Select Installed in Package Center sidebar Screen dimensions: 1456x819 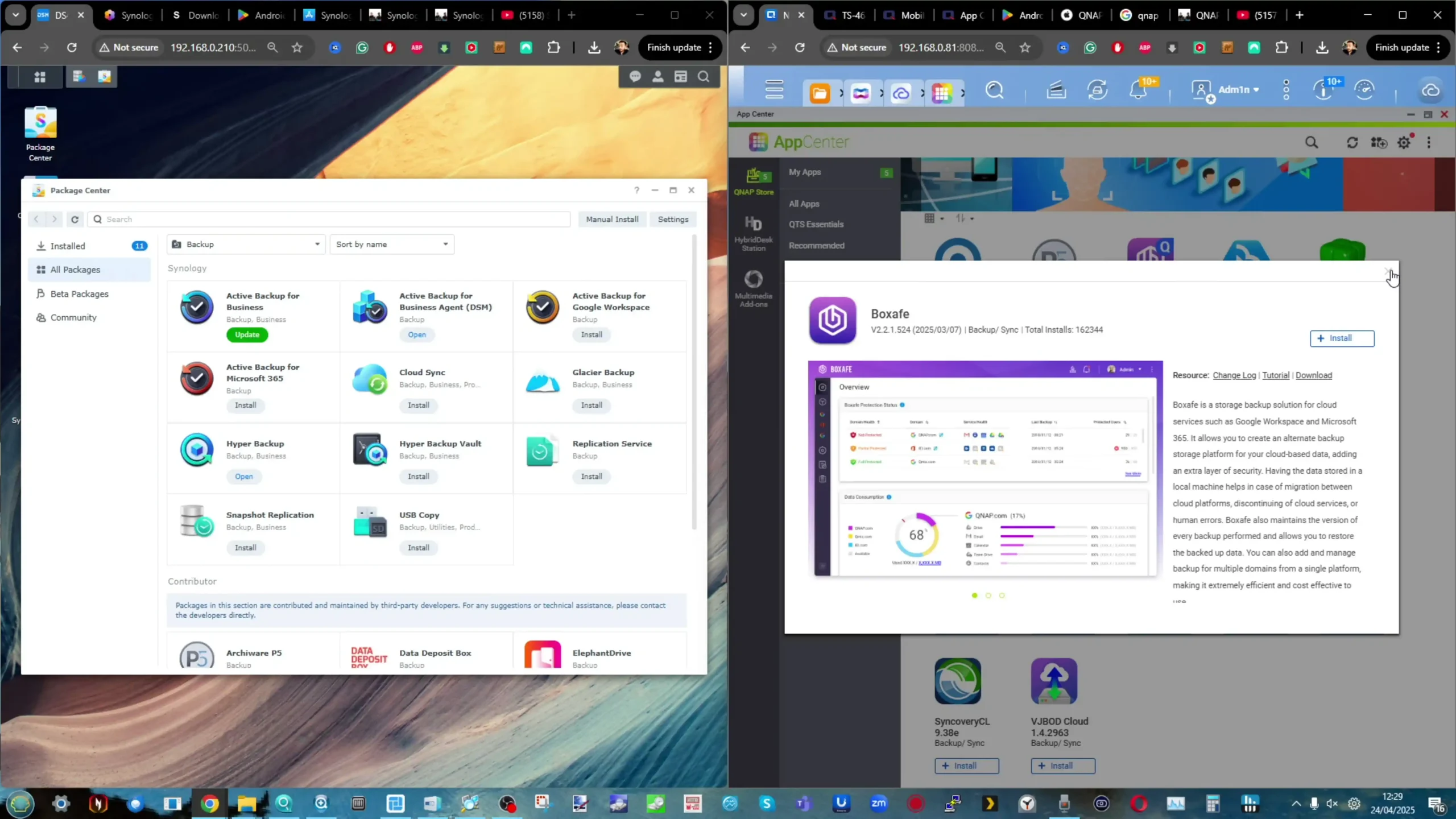click(x=89, y=246)
